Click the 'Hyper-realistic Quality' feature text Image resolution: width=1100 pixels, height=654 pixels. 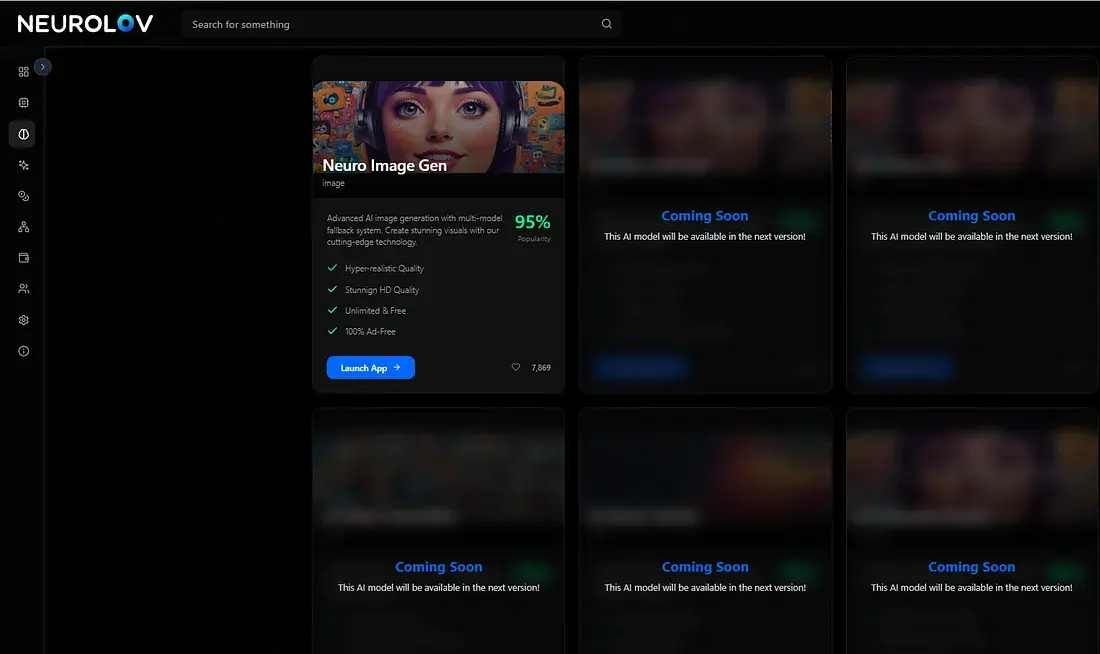[x=384, y=268]
